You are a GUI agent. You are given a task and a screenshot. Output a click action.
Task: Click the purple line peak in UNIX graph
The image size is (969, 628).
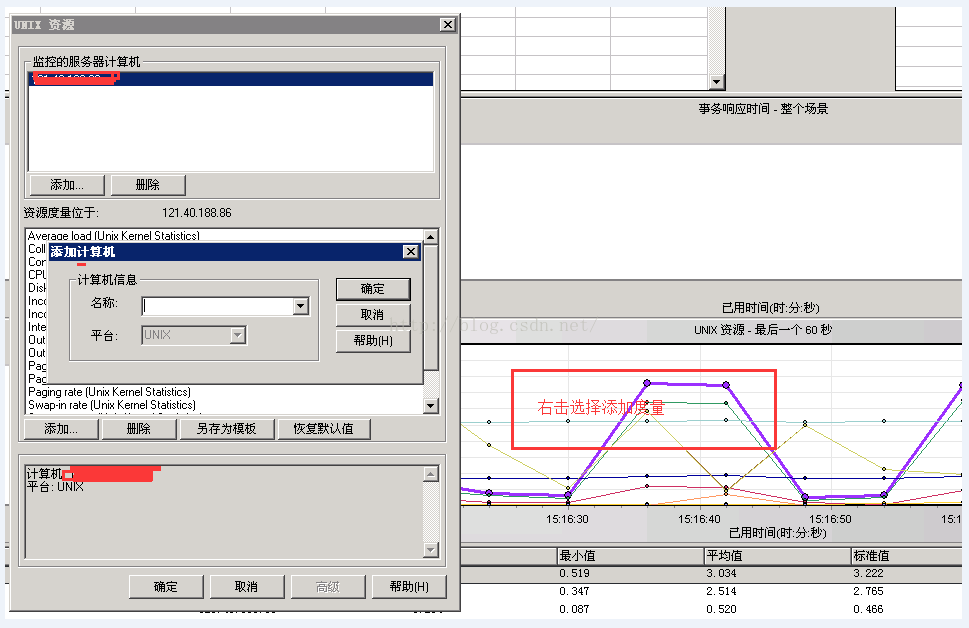coord(647,383)
